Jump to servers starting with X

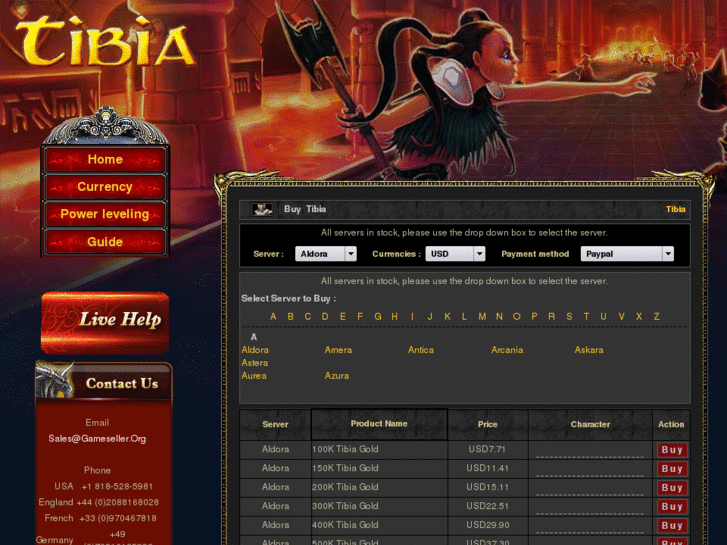639,316
